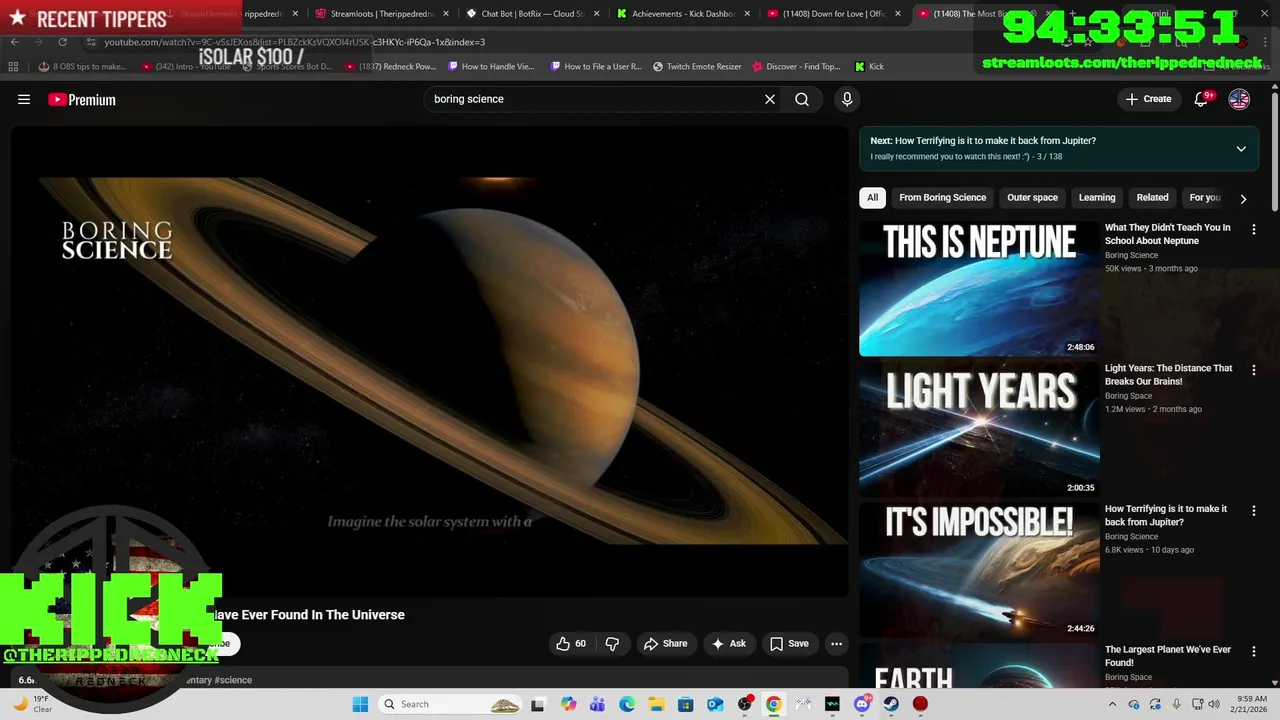
Task: Open 'What They Didn't Teach You' title
Action: point(1167,234)
